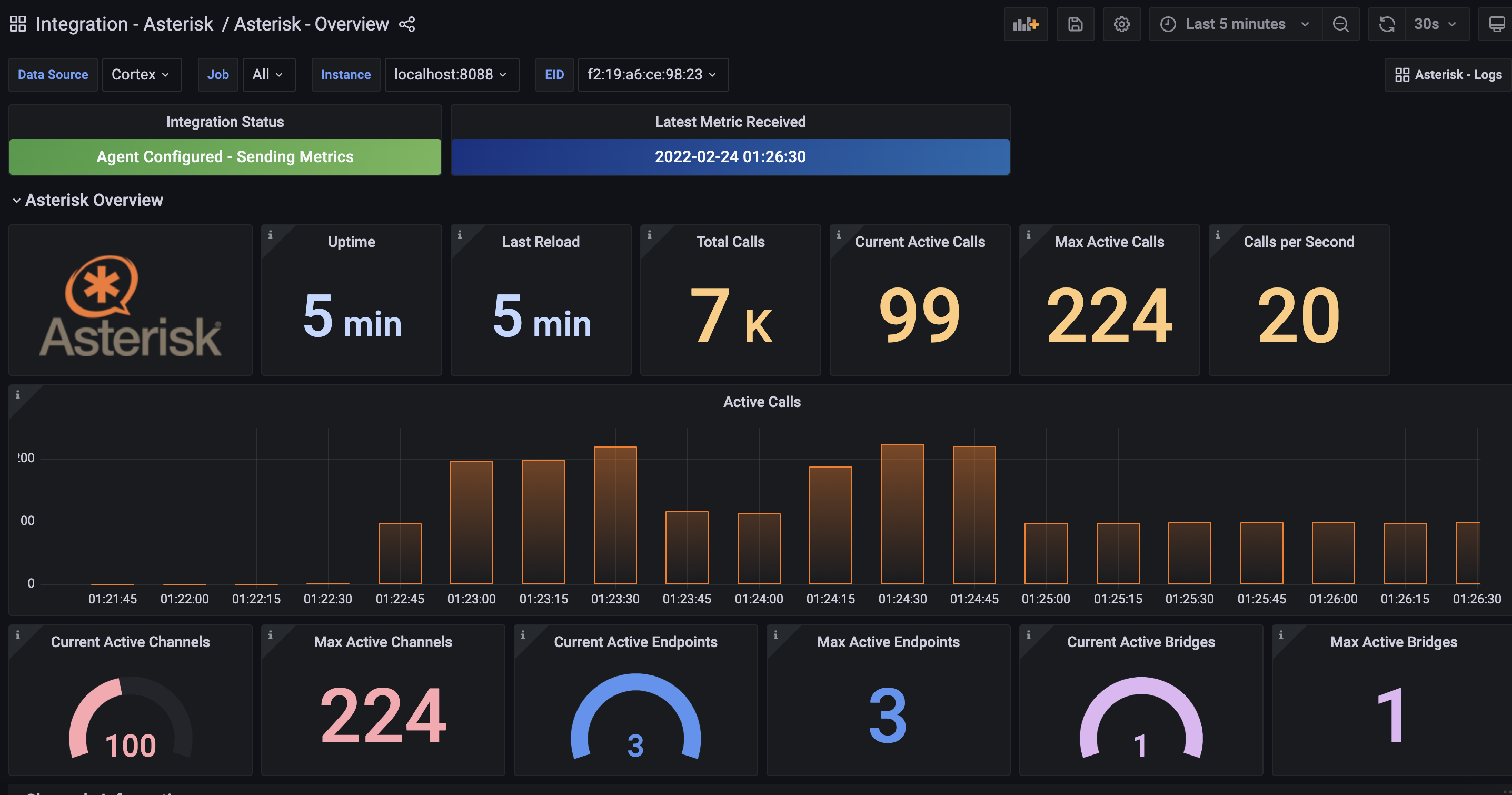Click the info icon on Uptime panel
This screenshot has height=795, width=1512.
pyautogui.click(x=270, y=235)
